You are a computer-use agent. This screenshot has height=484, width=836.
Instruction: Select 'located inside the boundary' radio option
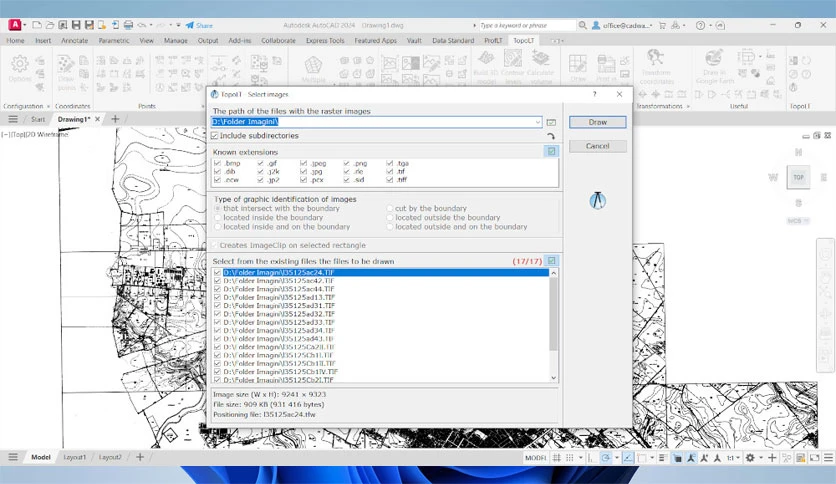(218, 217)
